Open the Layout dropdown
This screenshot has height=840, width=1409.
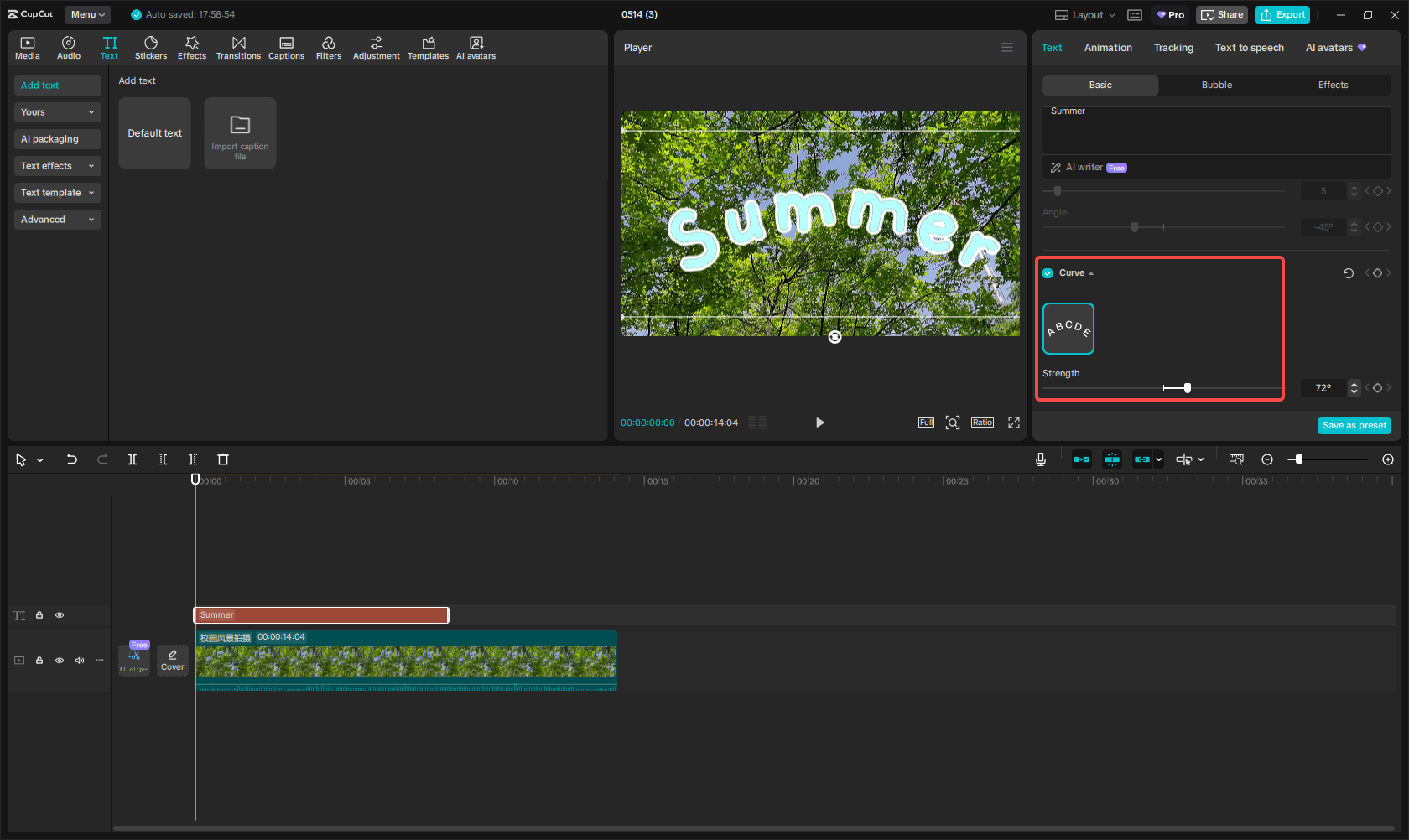[x=1084, y=14]
